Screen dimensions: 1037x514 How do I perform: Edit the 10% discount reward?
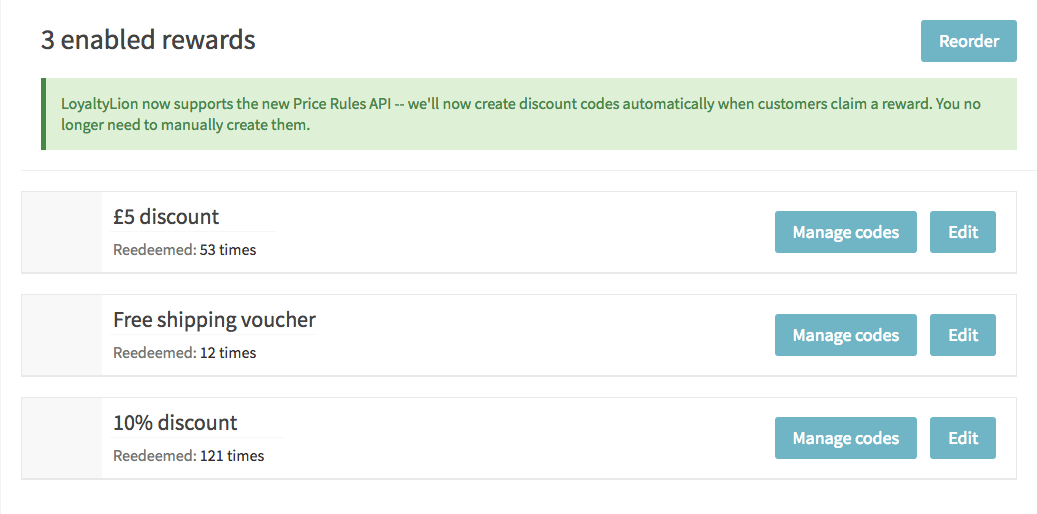click(962, 438)
